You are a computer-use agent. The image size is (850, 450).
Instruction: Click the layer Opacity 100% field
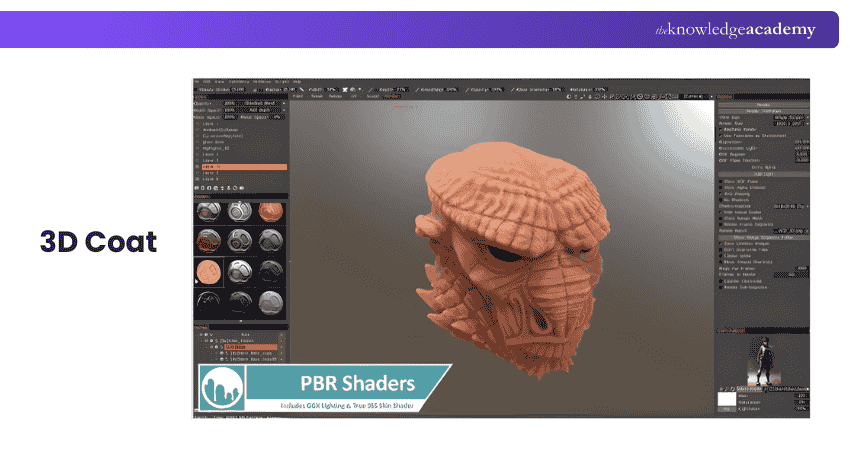click(x=230, y=103)
